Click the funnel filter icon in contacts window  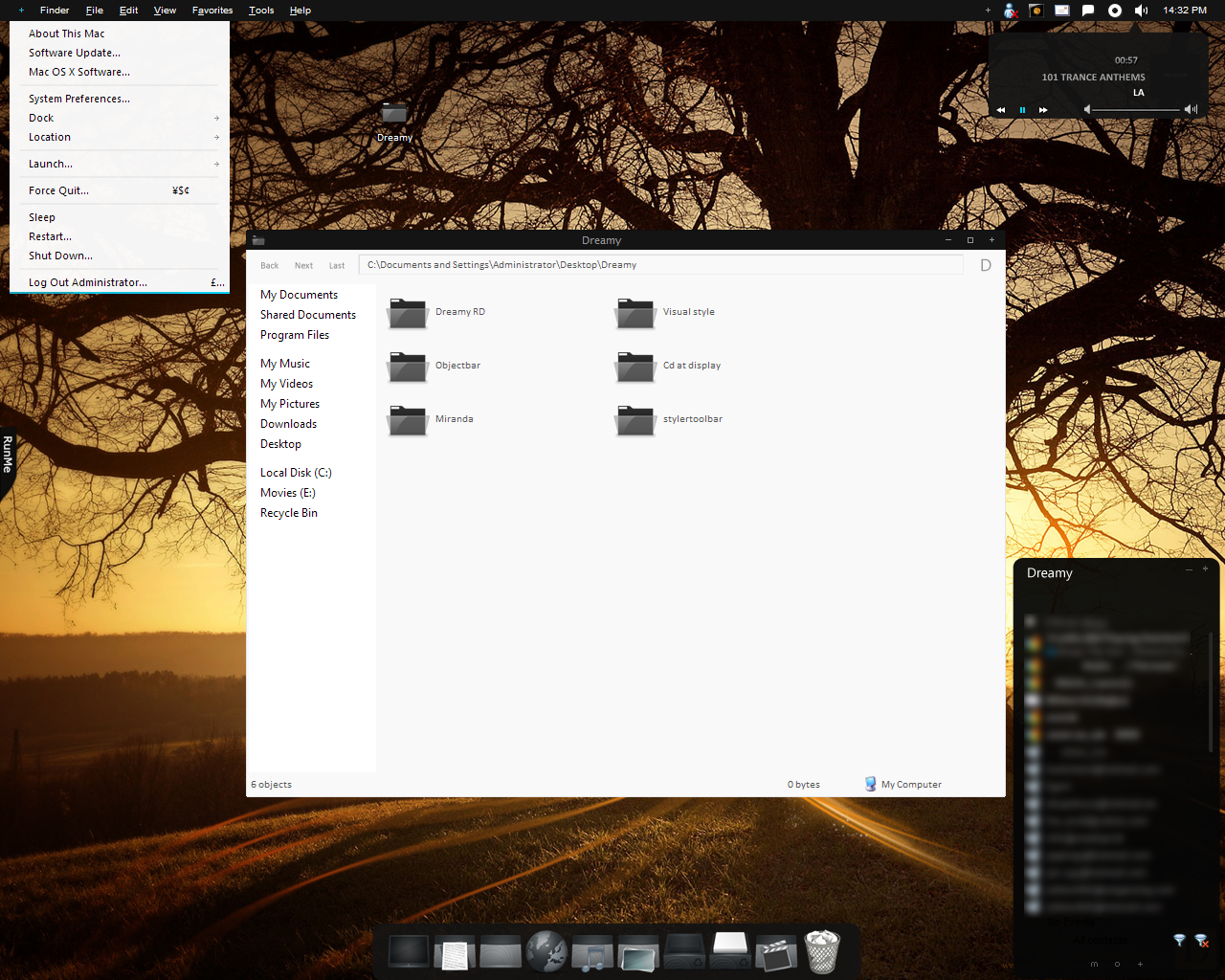[x=1179, y=941]
